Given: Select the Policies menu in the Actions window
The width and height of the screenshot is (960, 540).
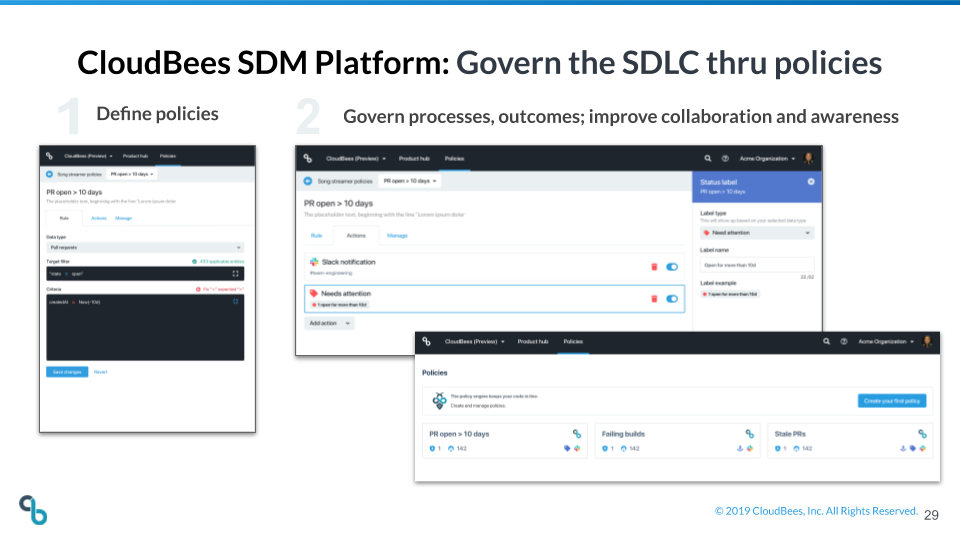Looking at the screenshot, I should 454,159.
